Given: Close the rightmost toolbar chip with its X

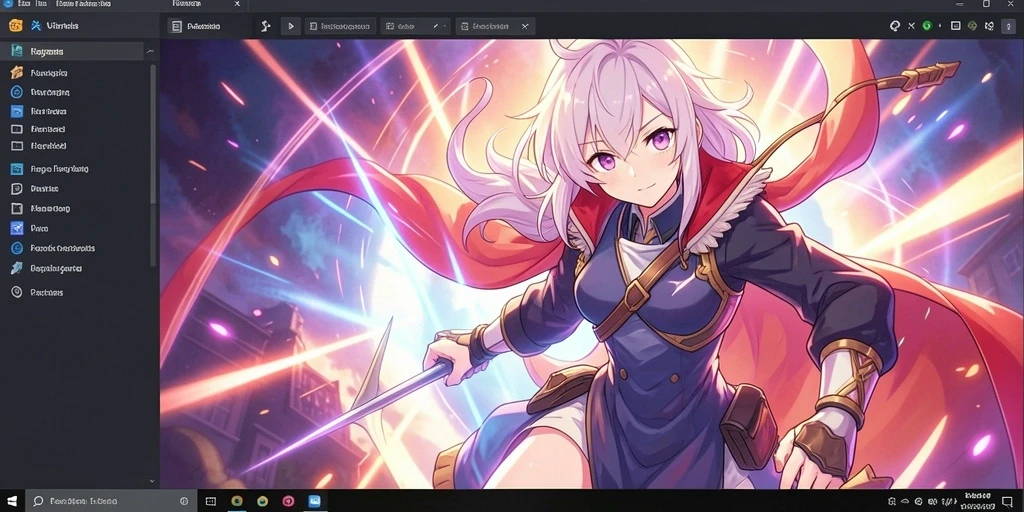Looking at the screenshot, I should 524,27.
